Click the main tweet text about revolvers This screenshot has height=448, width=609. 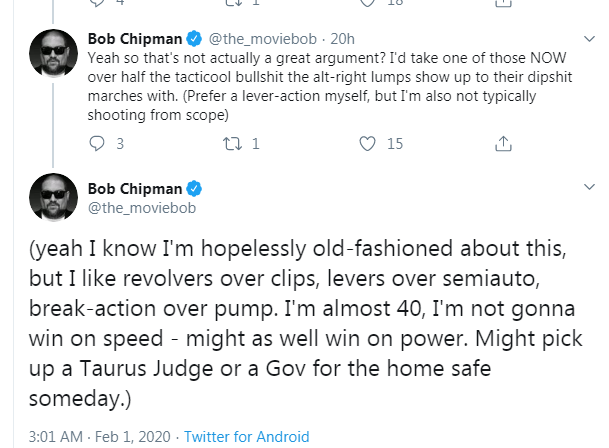(300, 320)
